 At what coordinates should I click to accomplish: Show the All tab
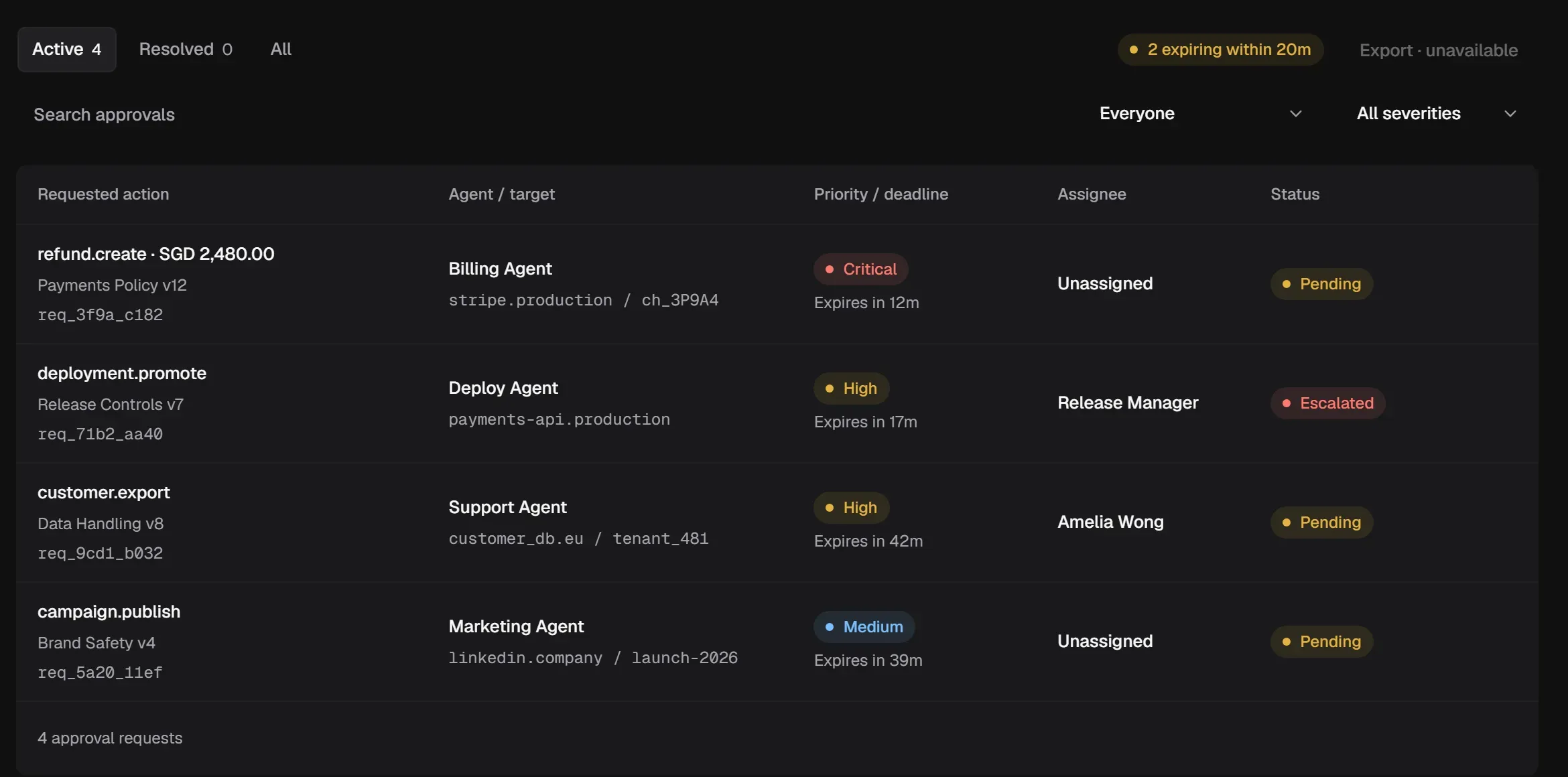click(281, 50)
